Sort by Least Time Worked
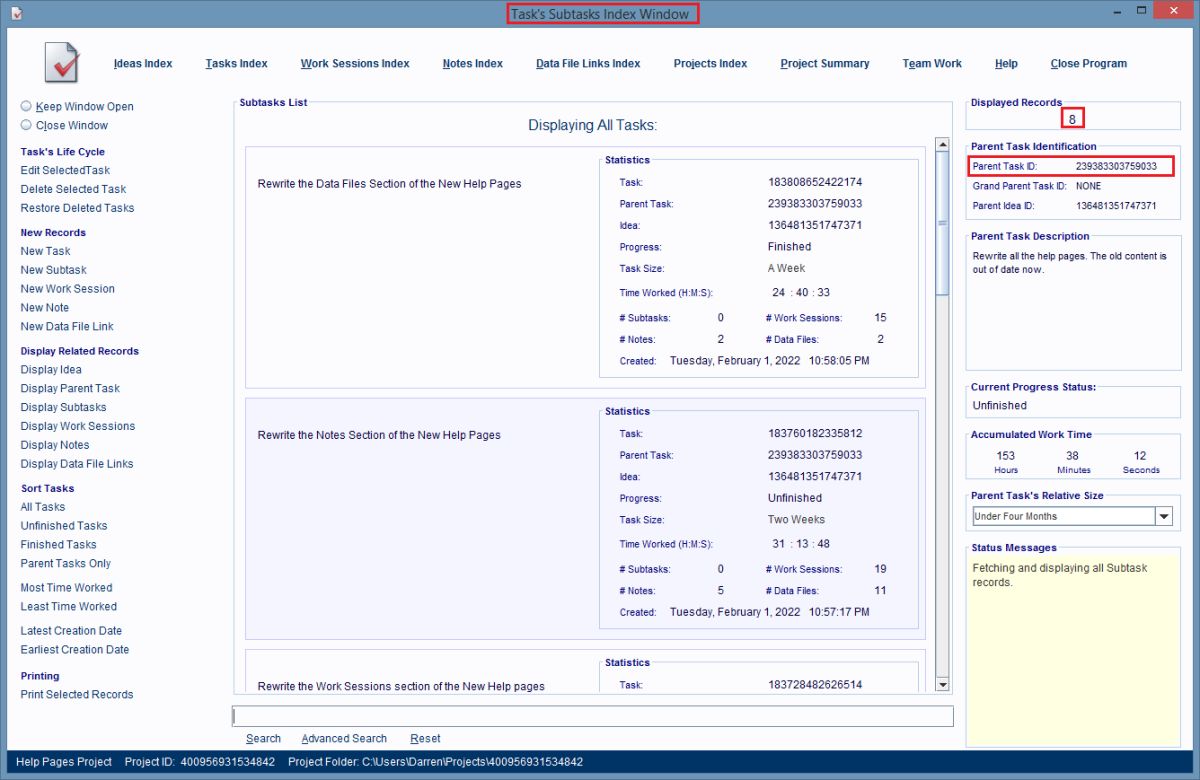1200x780 pixels. [x=68, y=607]
